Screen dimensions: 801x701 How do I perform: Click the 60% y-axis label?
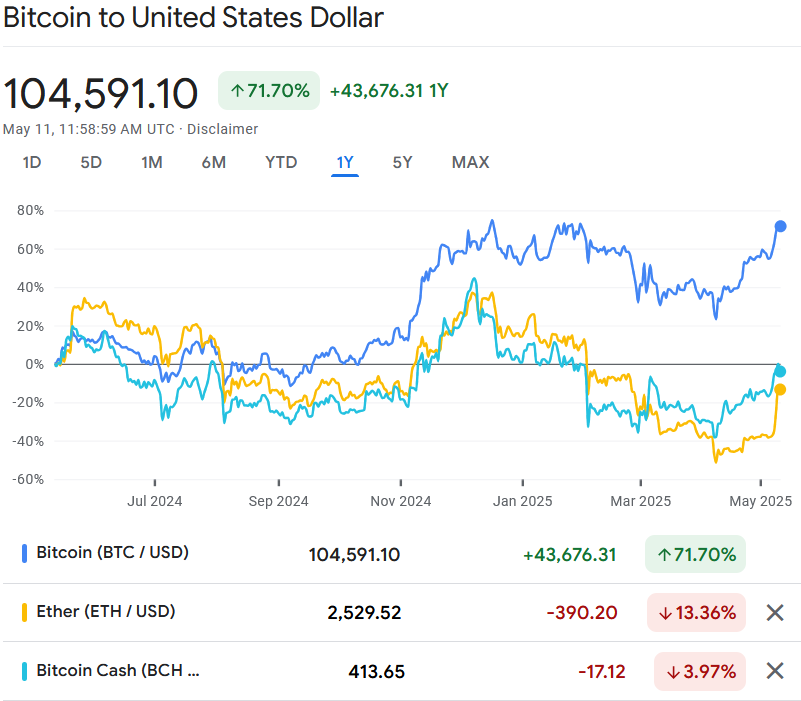coord(30,249)
